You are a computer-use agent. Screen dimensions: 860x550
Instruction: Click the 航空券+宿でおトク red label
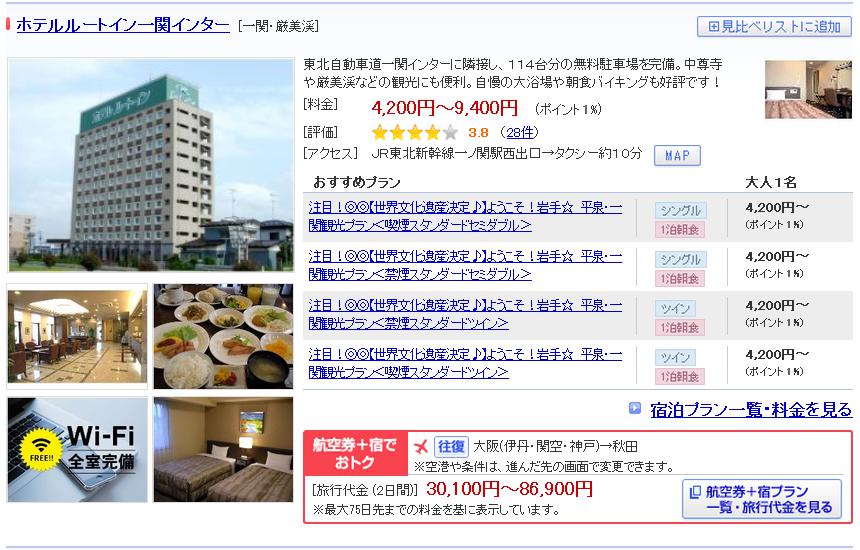click(355, 453)
